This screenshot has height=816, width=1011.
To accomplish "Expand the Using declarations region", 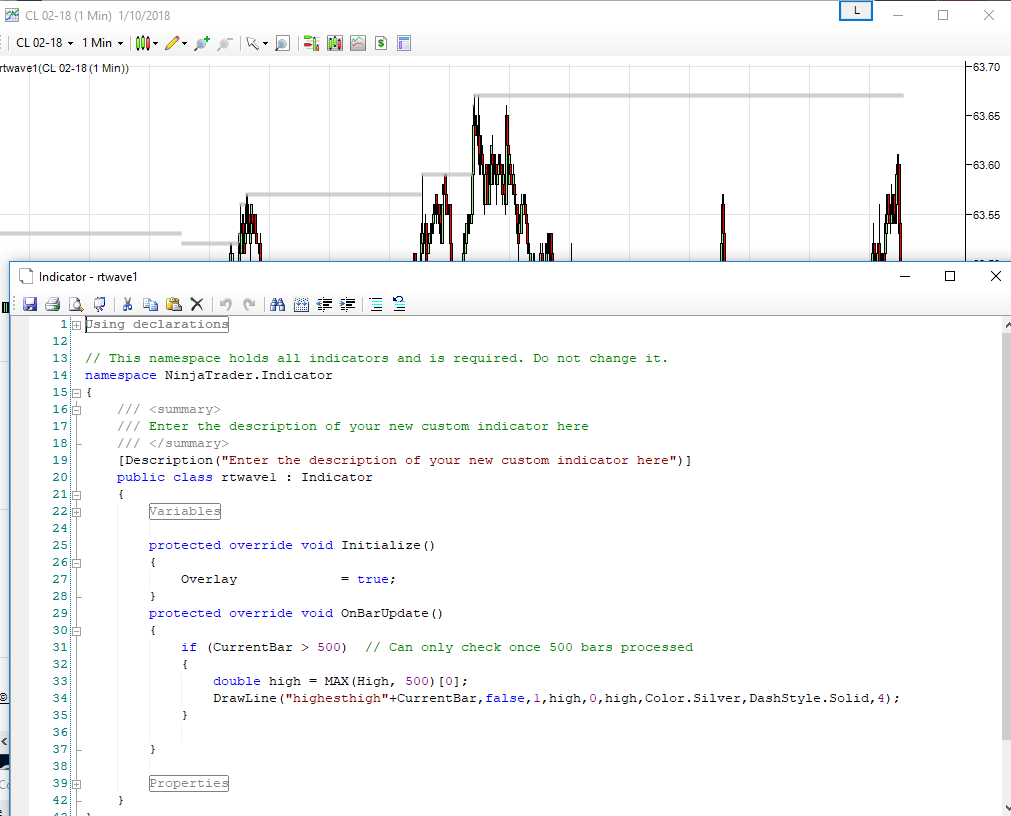I will pos(77,325).
